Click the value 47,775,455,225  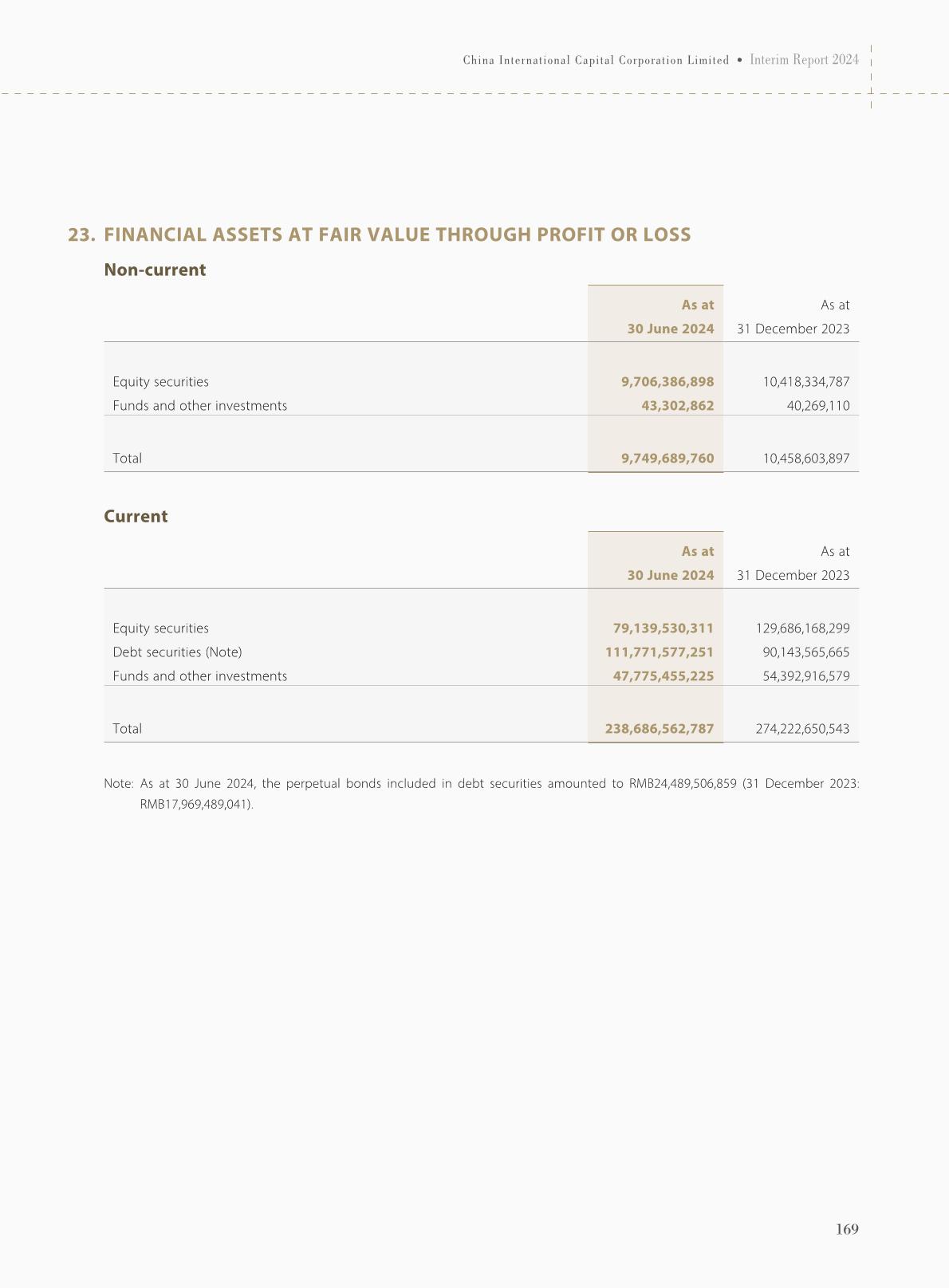coord(663,676)
